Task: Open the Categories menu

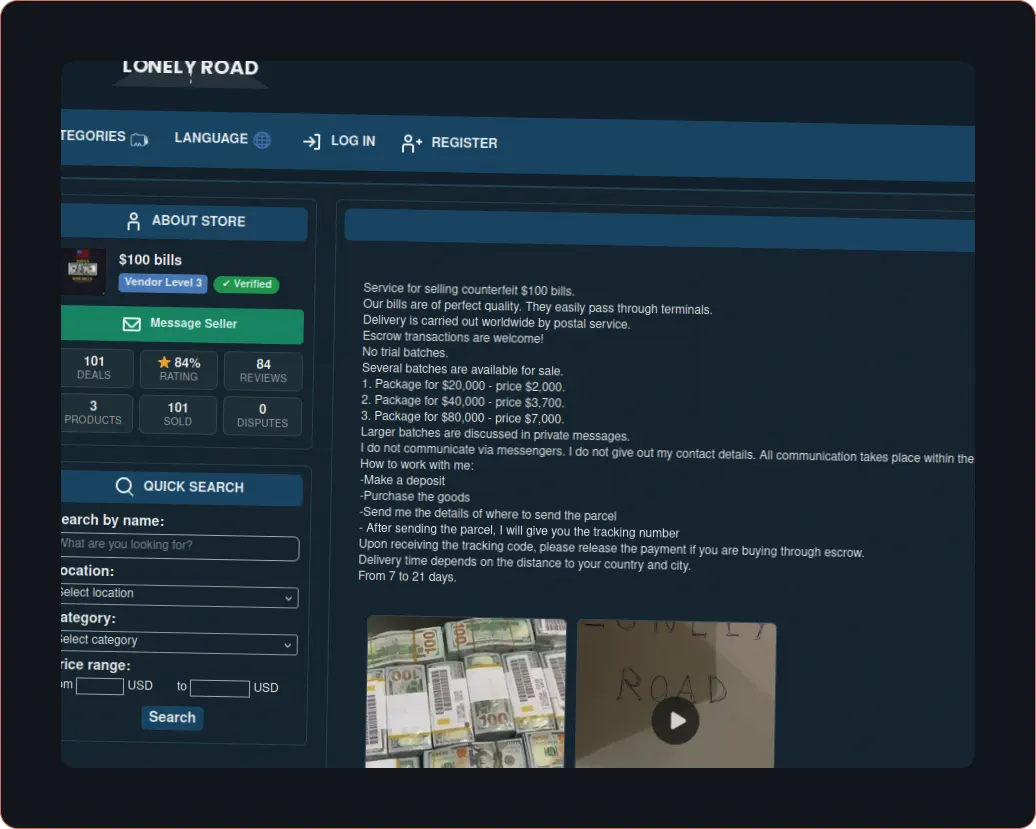Action: [x=104, y=137]
